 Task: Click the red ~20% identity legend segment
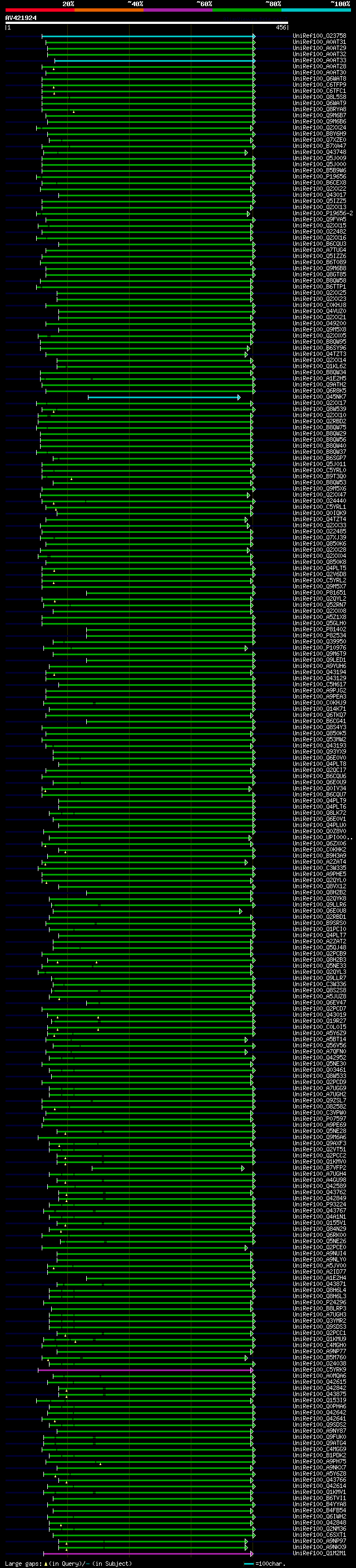[40, 11]
